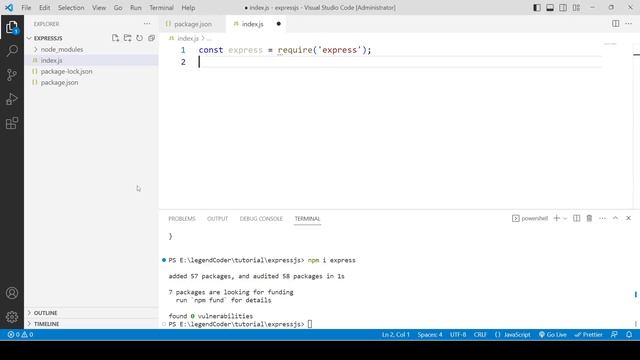This screenshot has height=360, width=640.
Task: Open the File menu
Action: (26, 8)
